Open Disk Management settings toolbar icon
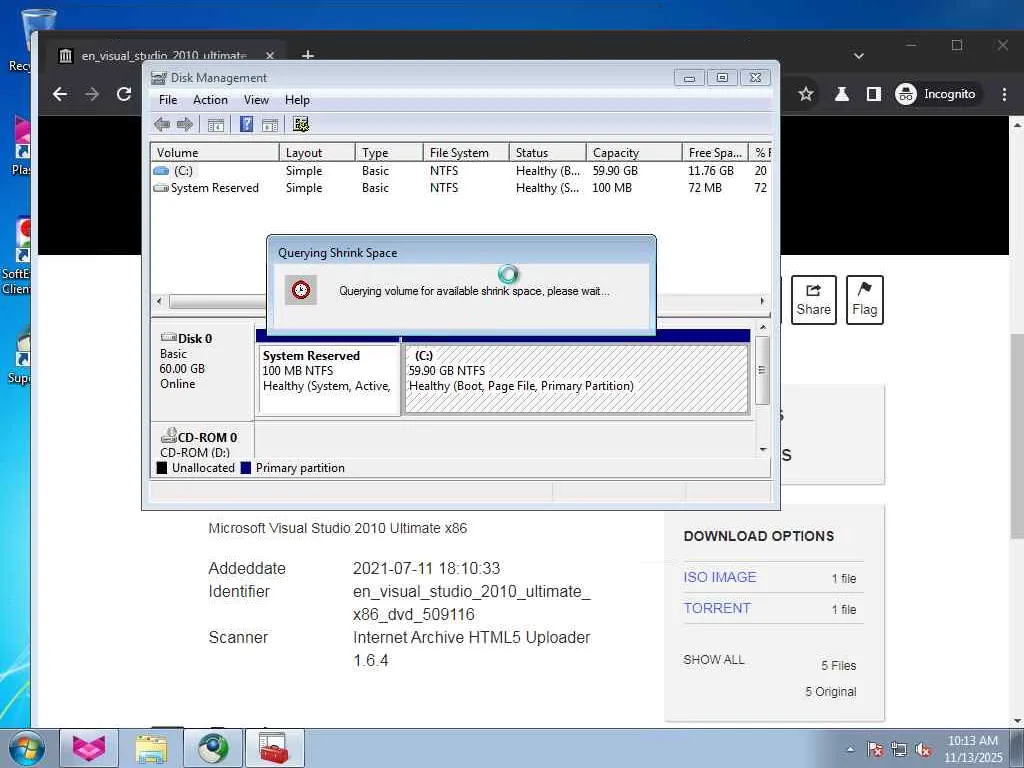1024x768 pixels. [300, 124]
